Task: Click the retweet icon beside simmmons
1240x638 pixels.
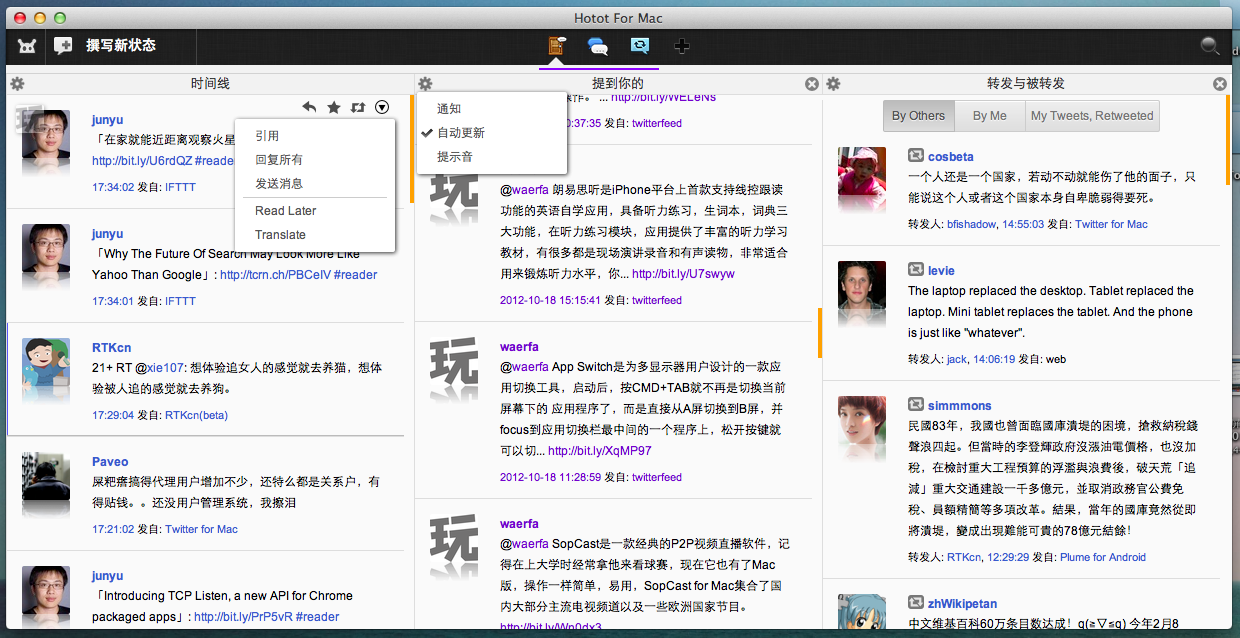Action: (915, 405)
